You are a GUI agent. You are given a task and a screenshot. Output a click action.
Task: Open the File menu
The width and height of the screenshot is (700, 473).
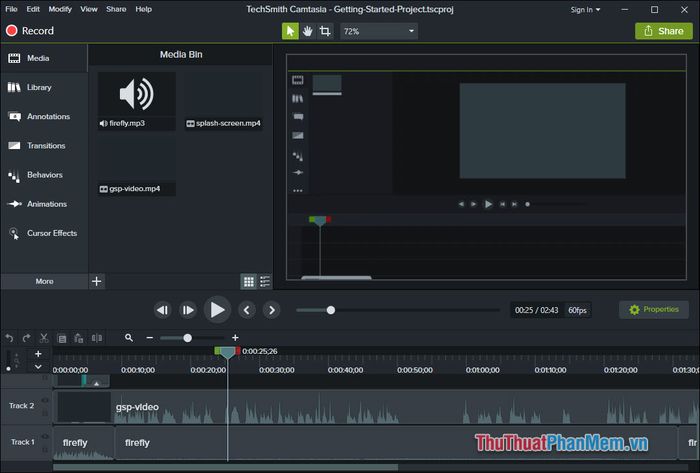click(x=11, y=9)
